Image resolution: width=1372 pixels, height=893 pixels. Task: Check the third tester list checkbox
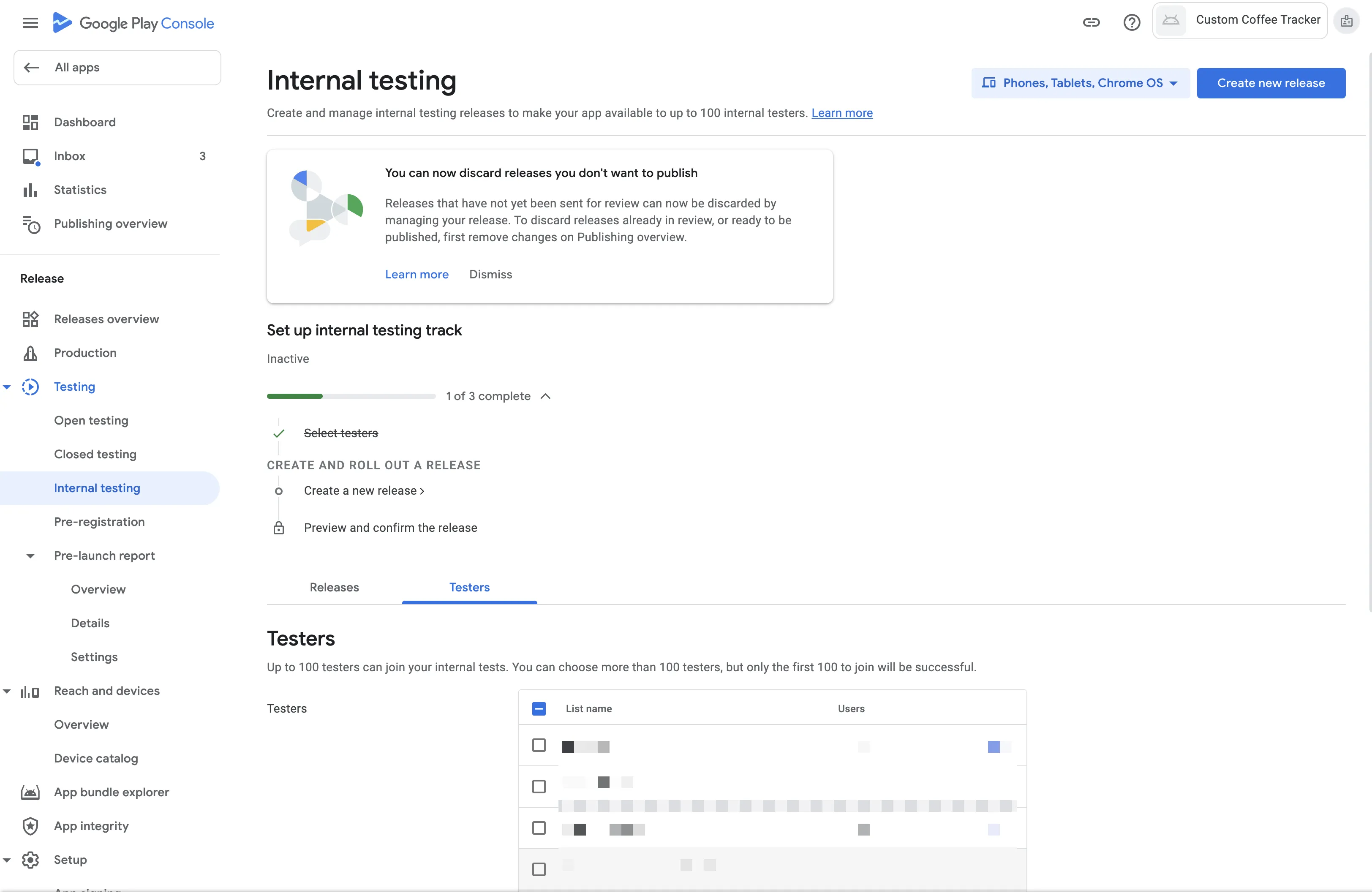539,828
